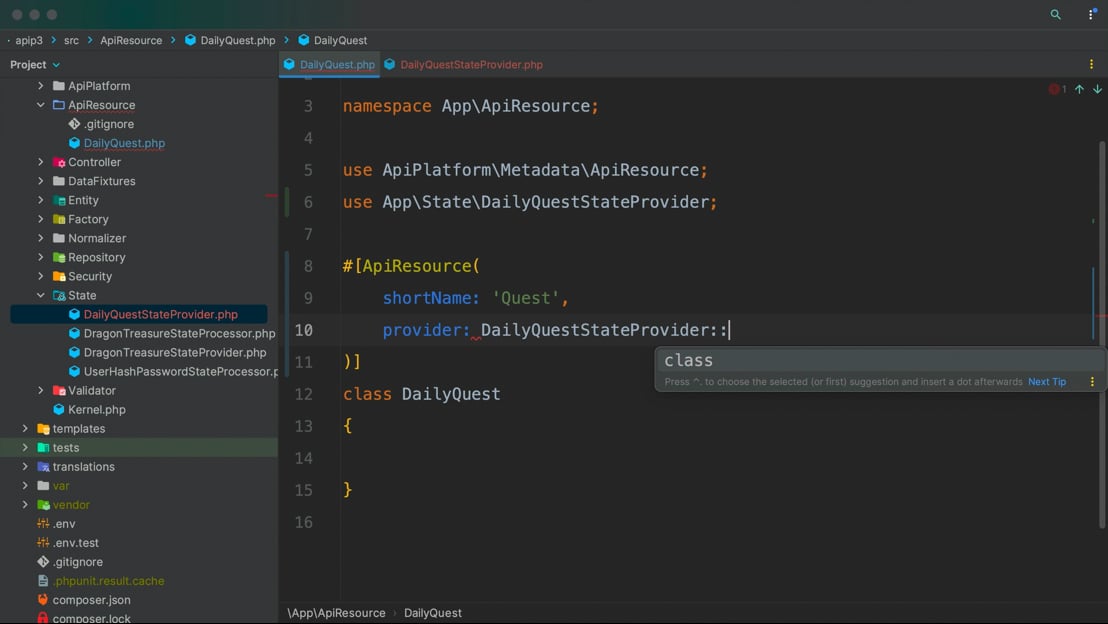Open the editor tabs options menu

pyautogui.click(x=1091, y=64)
